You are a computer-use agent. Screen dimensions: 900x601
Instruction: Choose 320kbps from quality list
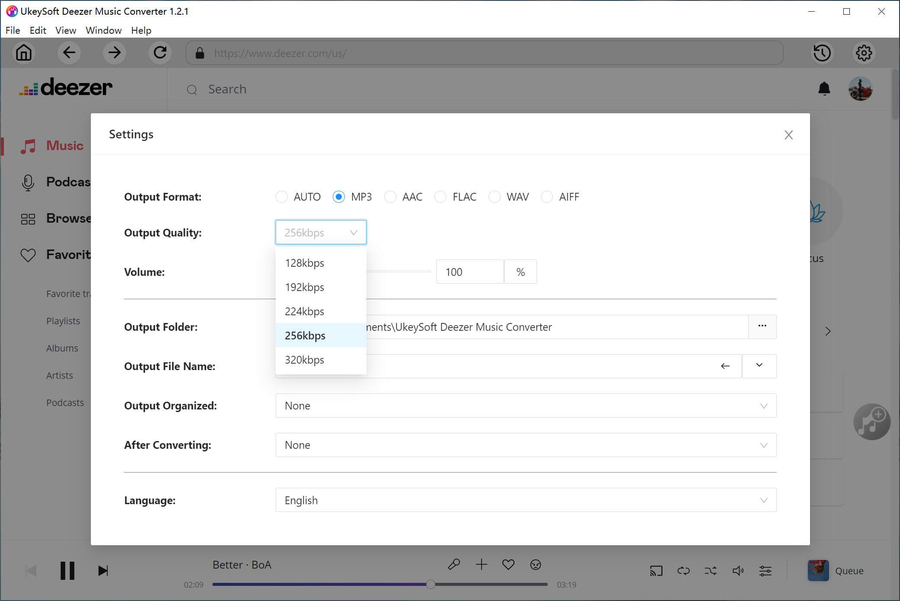coord(305,360)
